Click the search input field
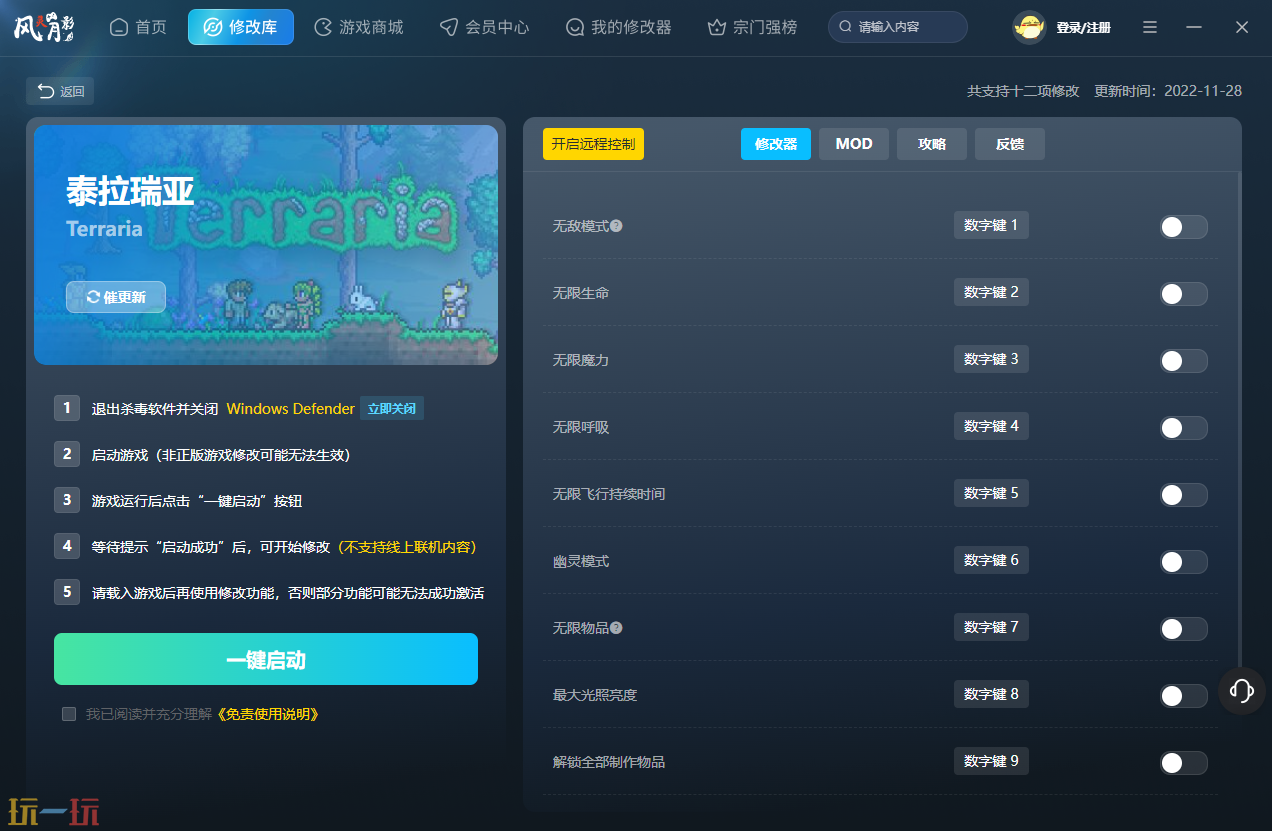1272x831 pixels. coord(898,27)
